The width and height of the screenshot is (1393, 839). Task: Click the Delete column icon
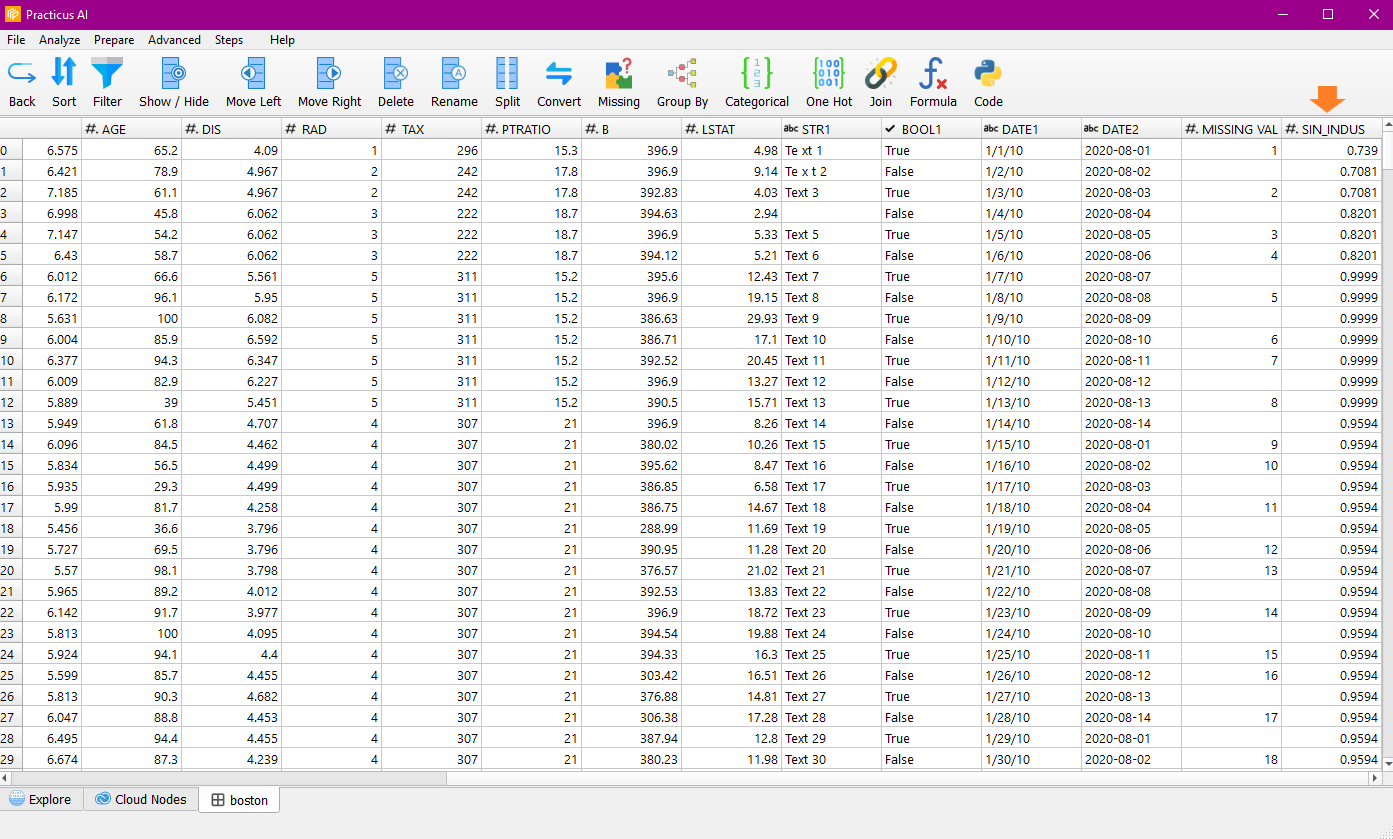click(x=396, y=74)
